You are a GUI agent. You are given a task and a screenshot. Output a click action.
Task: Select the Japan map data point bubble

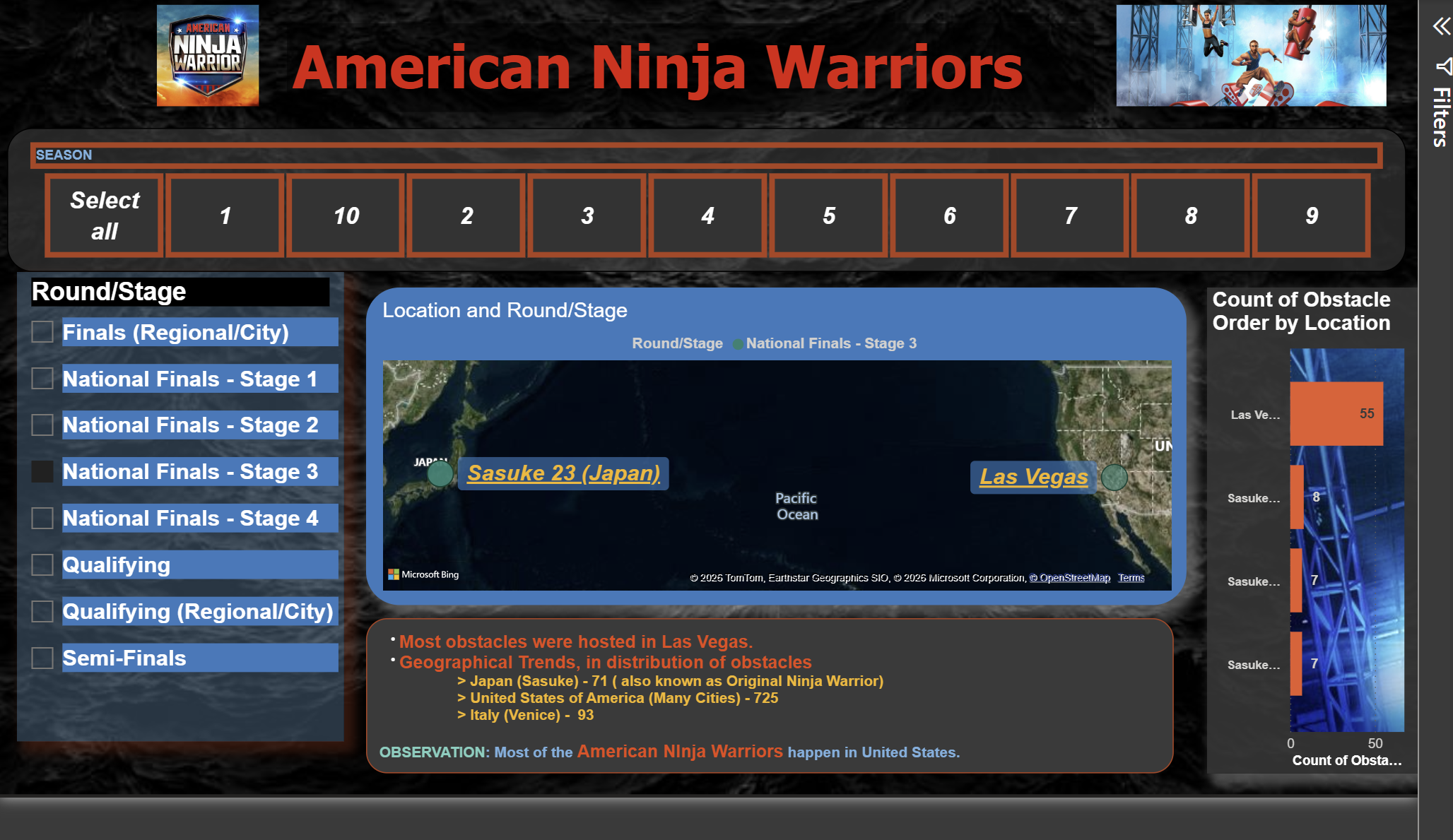(440, 474)
